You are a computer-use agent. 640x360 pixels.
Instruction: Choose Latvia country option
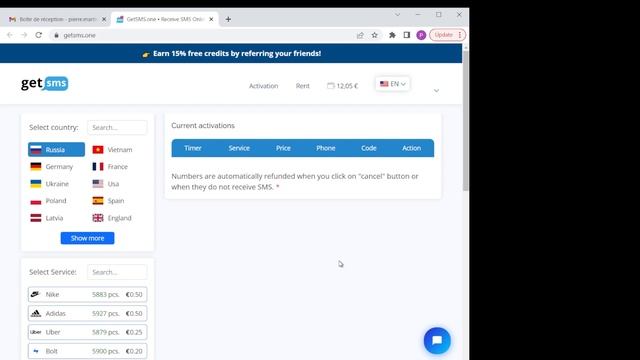(47, 218)
